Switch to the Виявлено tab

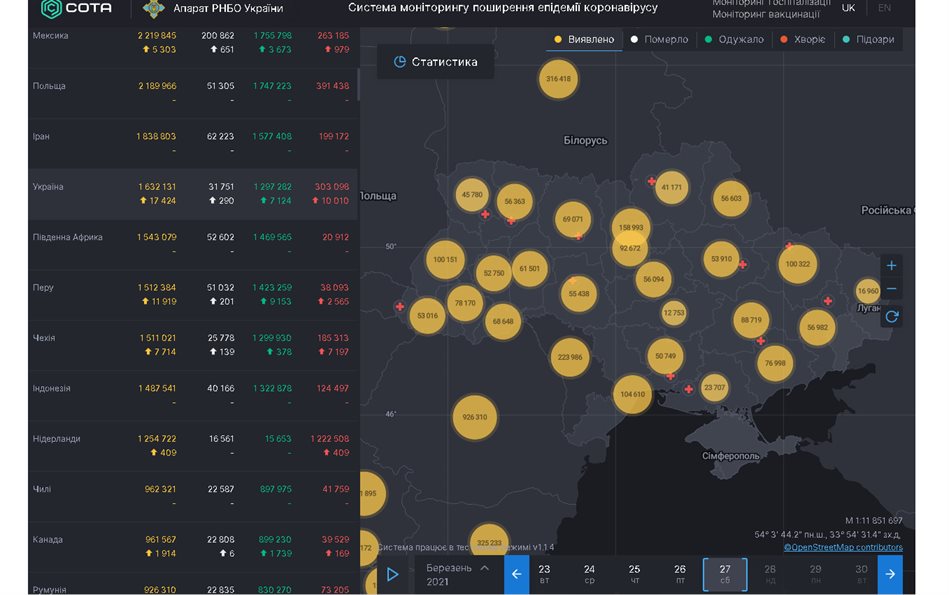[584, 39]
